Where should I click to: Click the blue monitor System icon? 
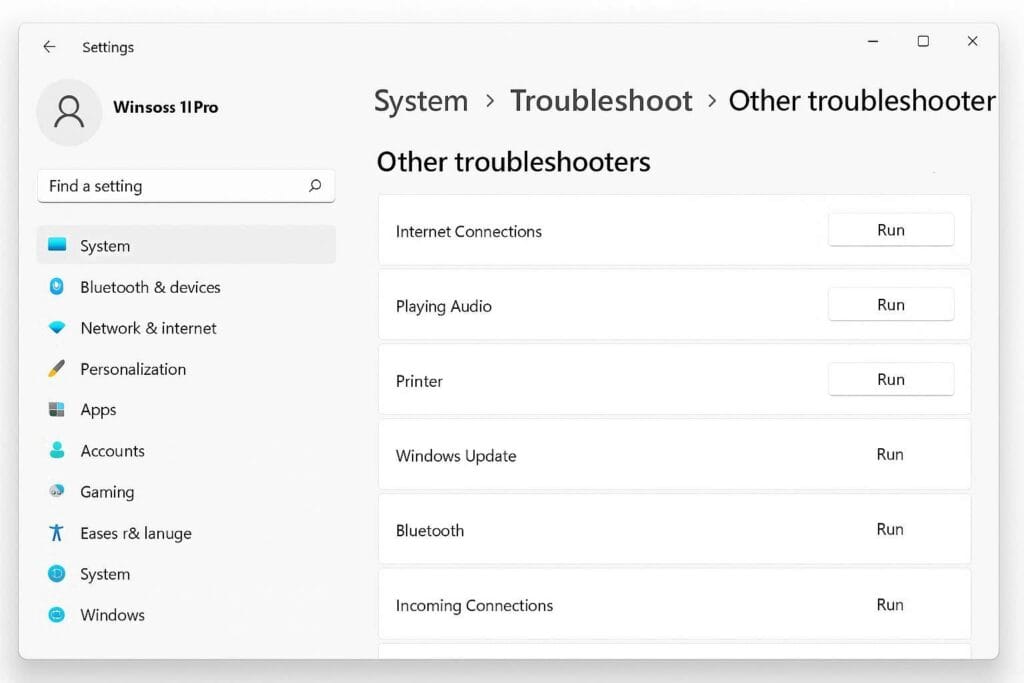[57, 246]
